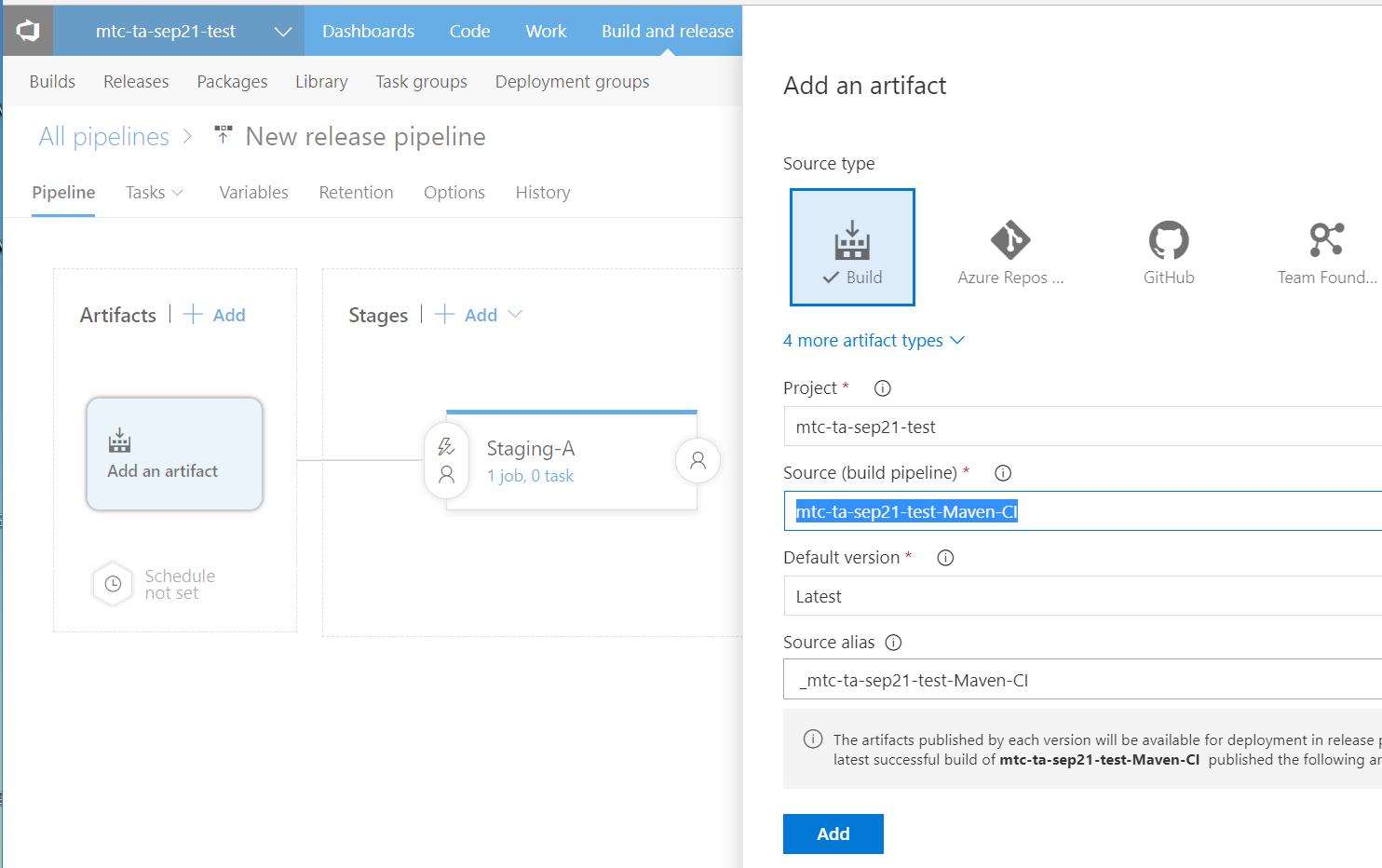The width and height of the screenshot is (1382, 868).
Task: Click the Add an artifact card
Action: pyautogui.click(x=175, y=454)
